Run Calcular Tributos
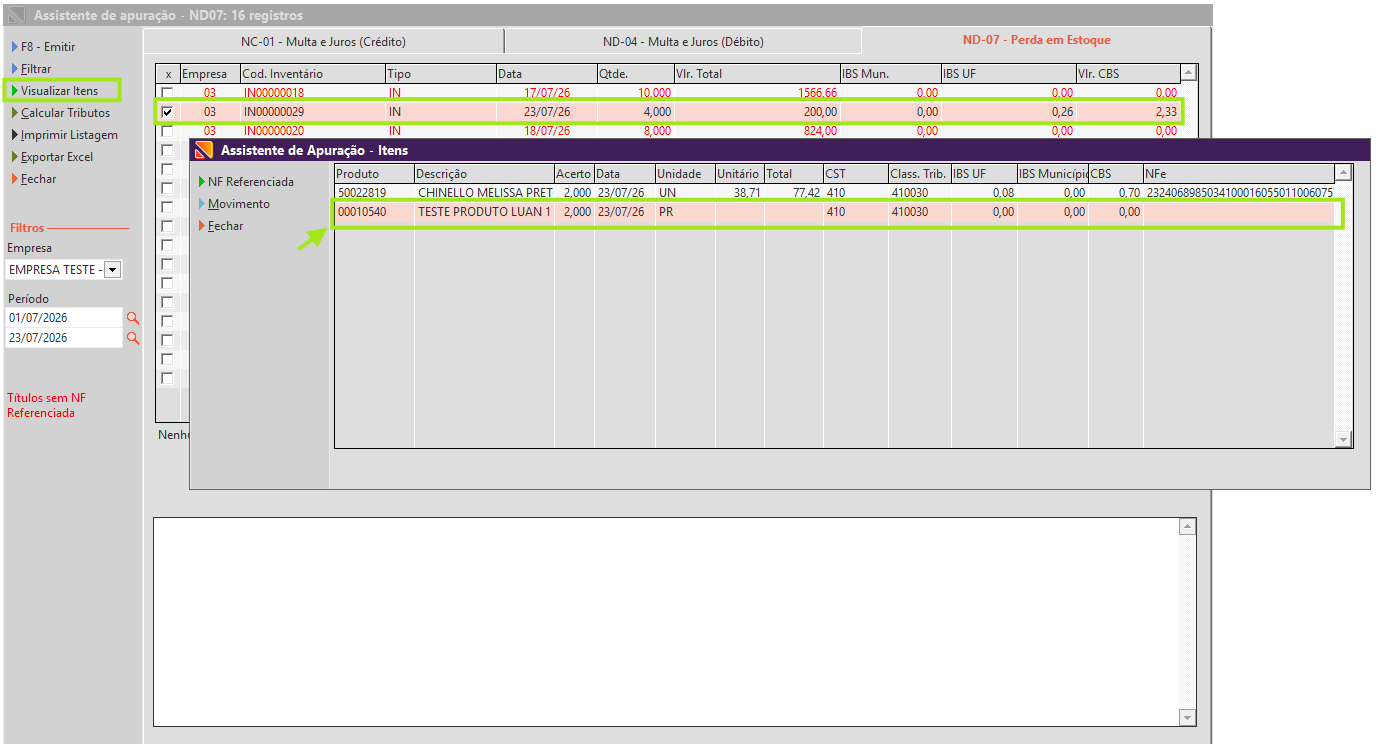 [65, 113]
